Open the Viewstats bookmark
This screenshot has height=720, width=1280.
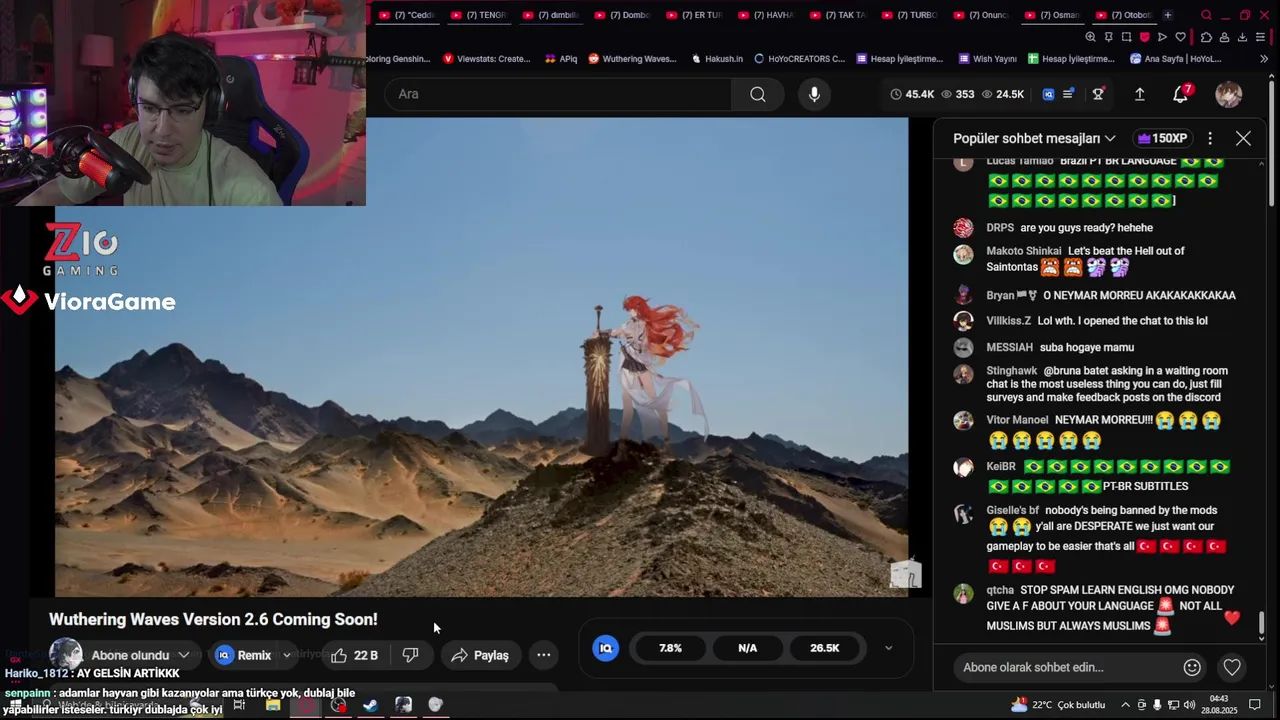[x=487, y=59]
